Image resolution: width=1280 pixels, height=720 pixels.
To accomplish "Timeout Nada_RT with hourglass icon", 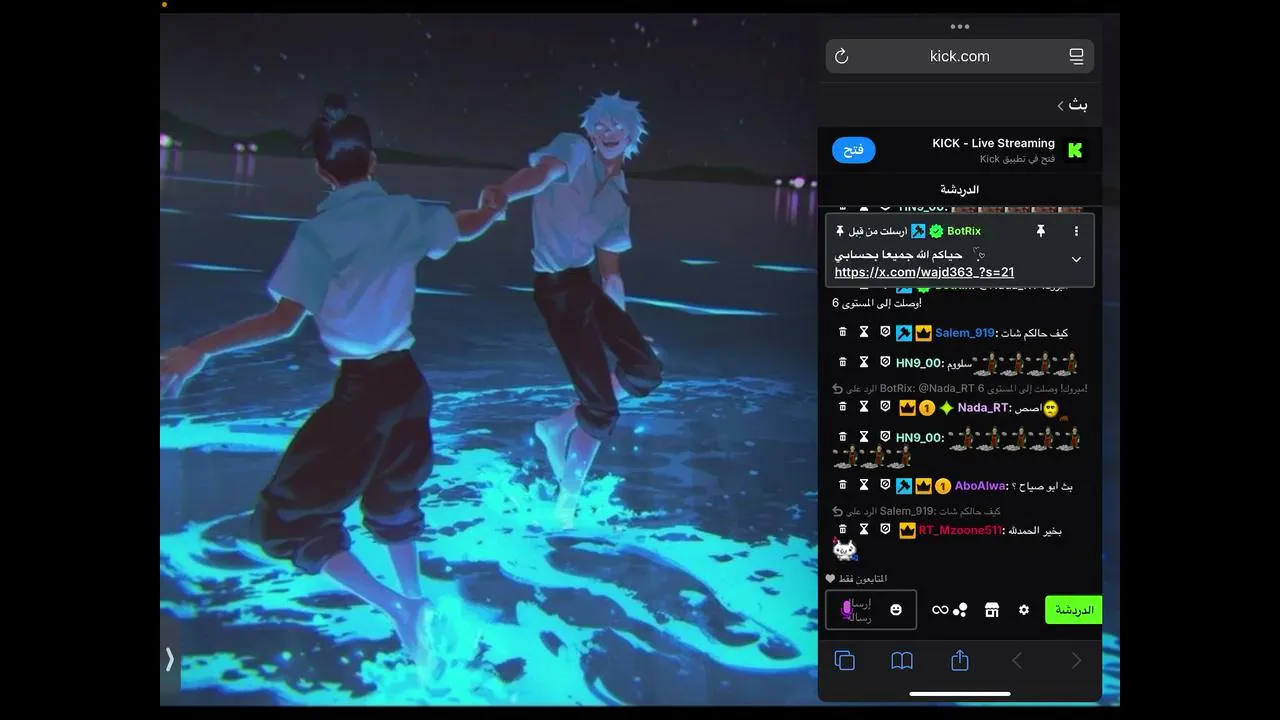I will coord(864,407).
